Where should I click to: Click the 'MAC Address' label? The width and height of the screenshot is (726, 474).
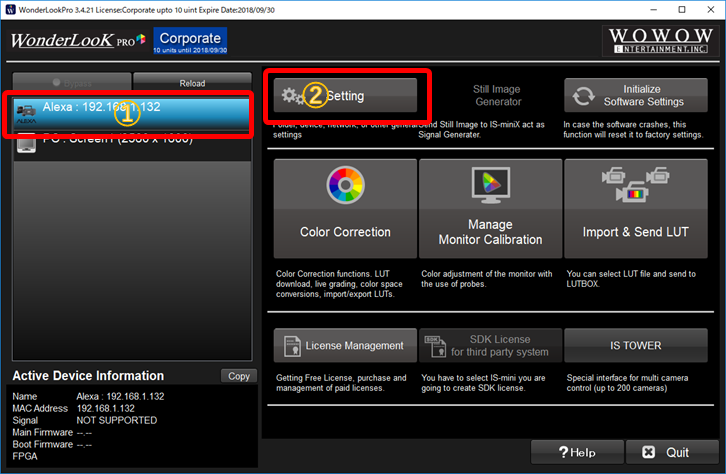pos(40,408)
